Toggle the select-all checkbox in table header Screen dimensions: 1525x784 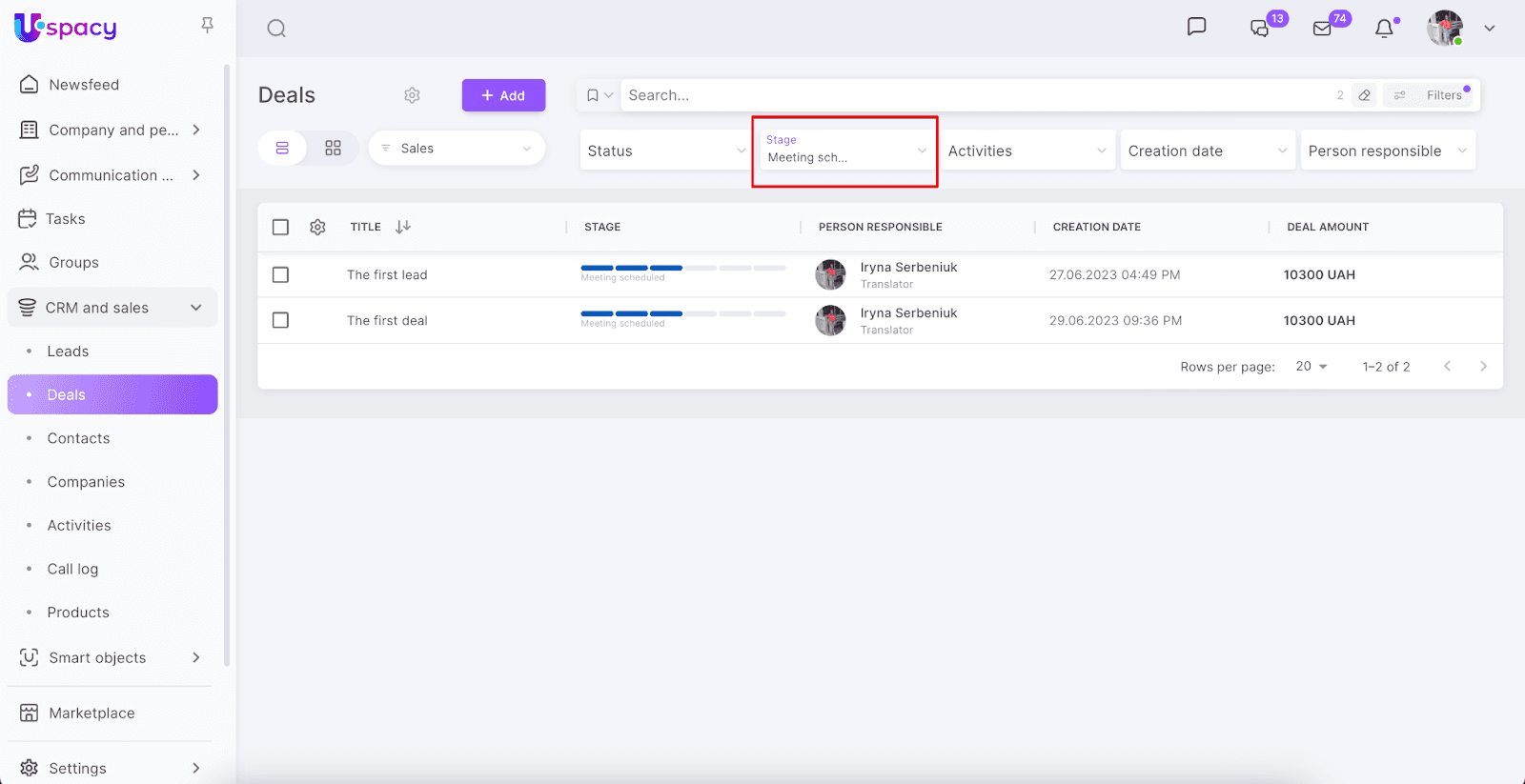280,228
